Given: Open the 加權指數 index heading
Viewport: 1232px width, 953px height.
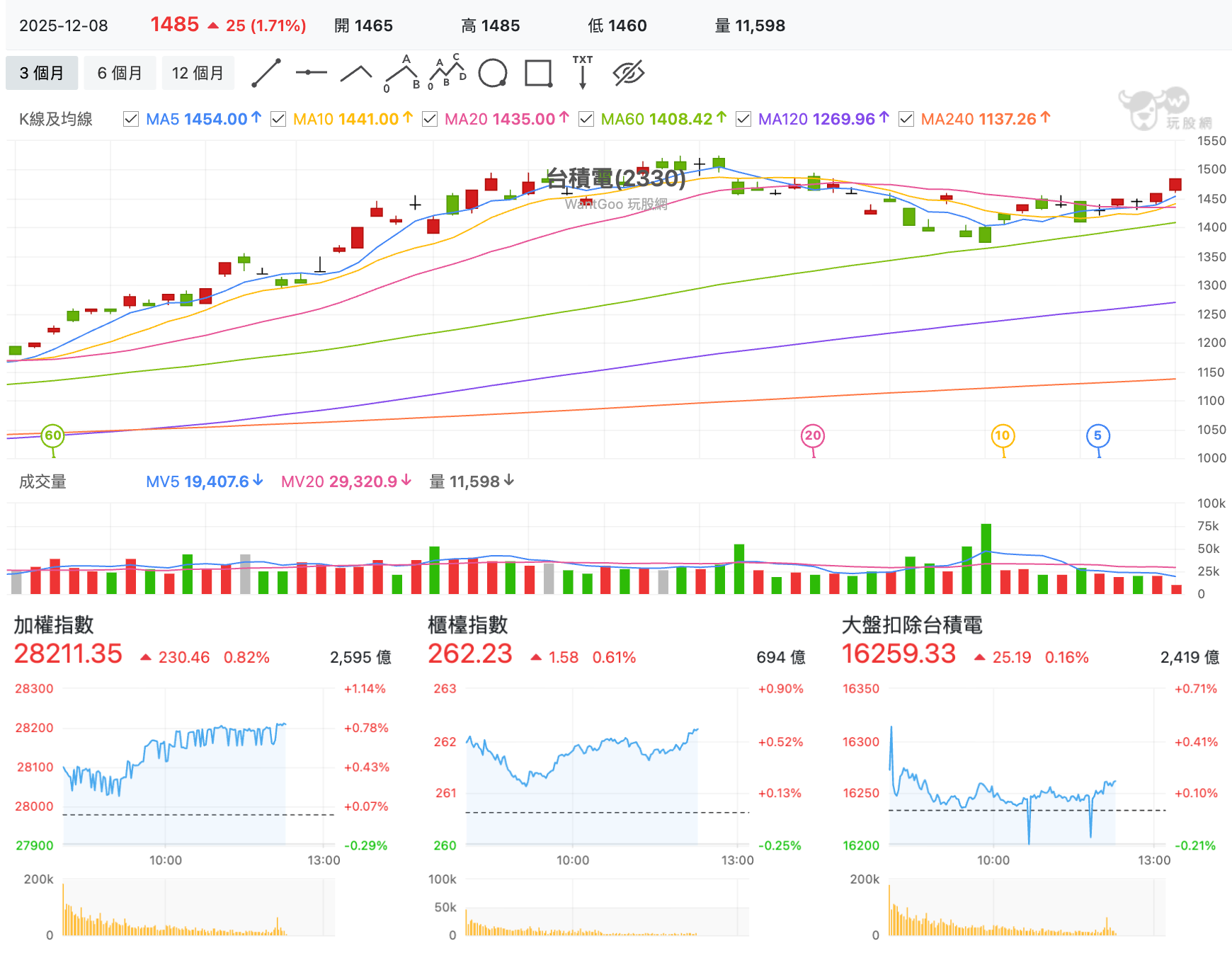Looking at the screenshot, I should click(x=54, y=624).
